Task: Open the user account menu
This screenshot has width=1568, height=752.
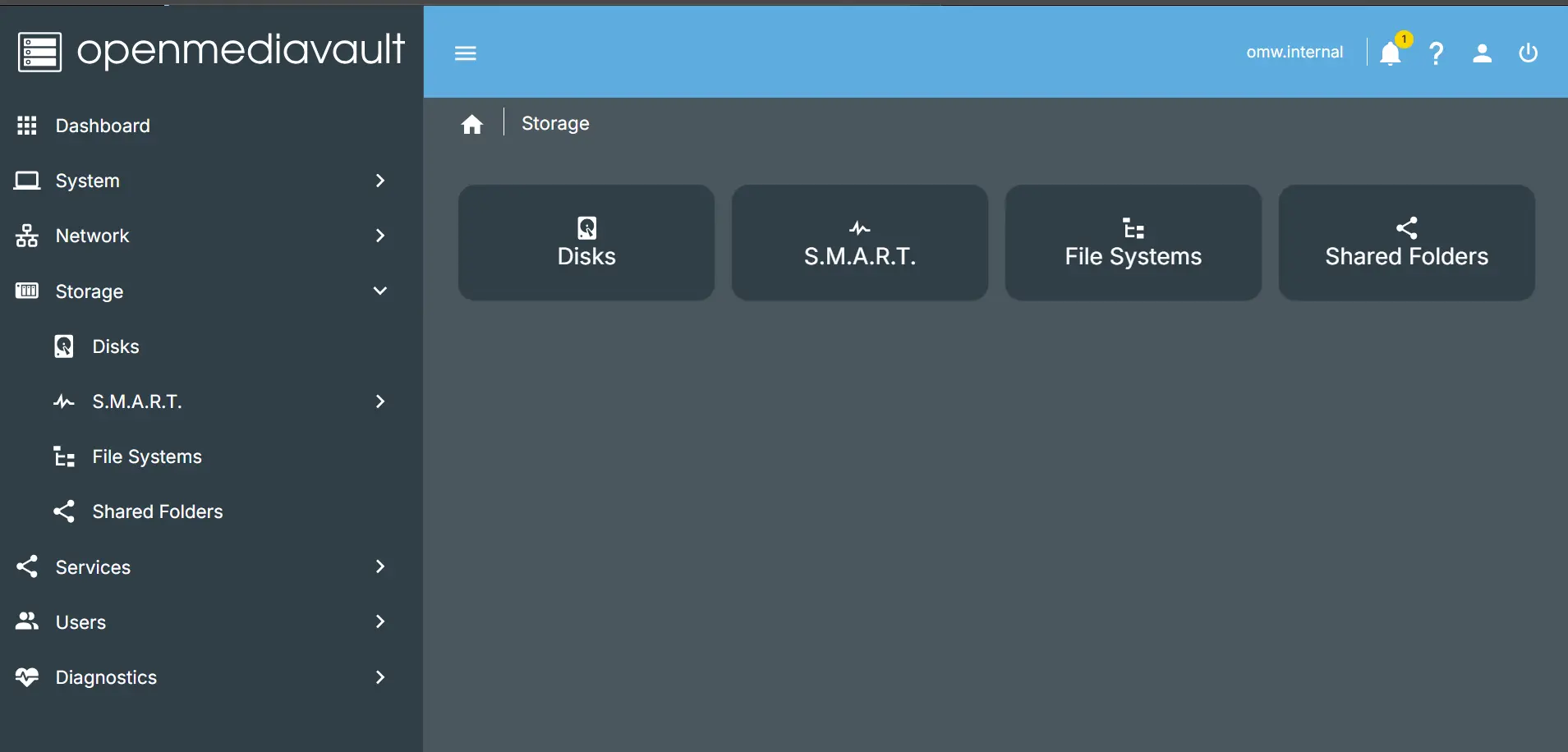Action: click(1482, 53)
